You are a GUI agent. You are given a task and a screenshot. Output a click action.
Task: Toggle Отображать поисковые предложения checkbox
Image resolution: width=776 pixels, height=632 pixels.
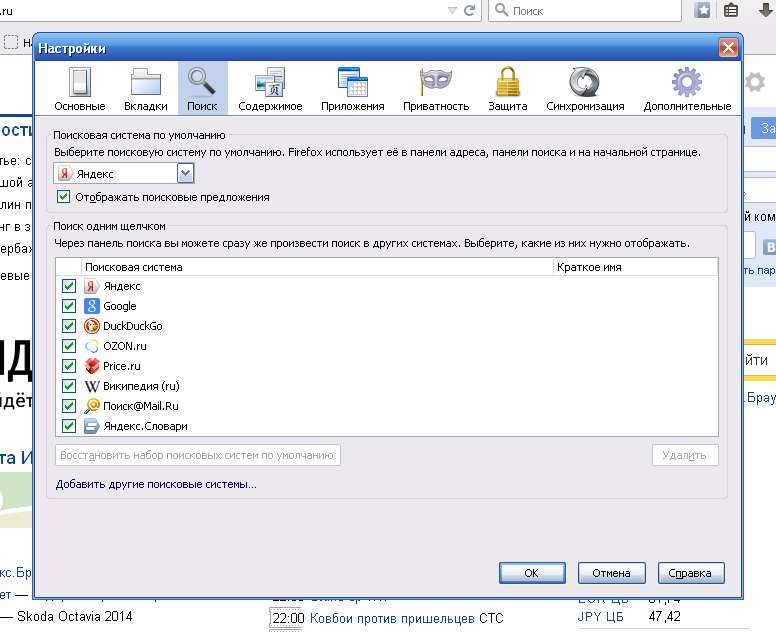[x=63, y=197]
